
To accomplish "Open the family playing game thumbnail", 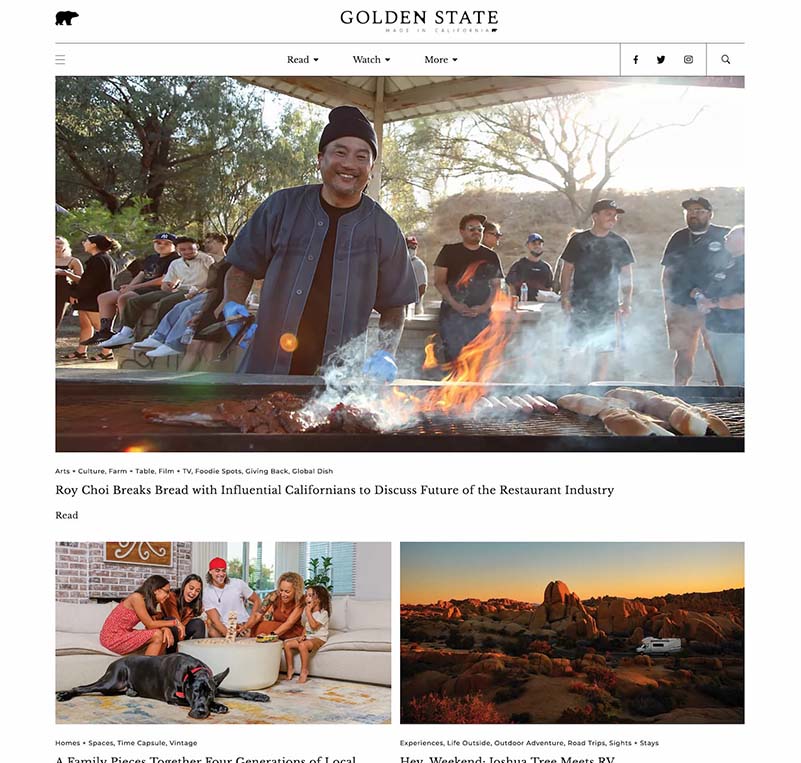I will 223,633.
